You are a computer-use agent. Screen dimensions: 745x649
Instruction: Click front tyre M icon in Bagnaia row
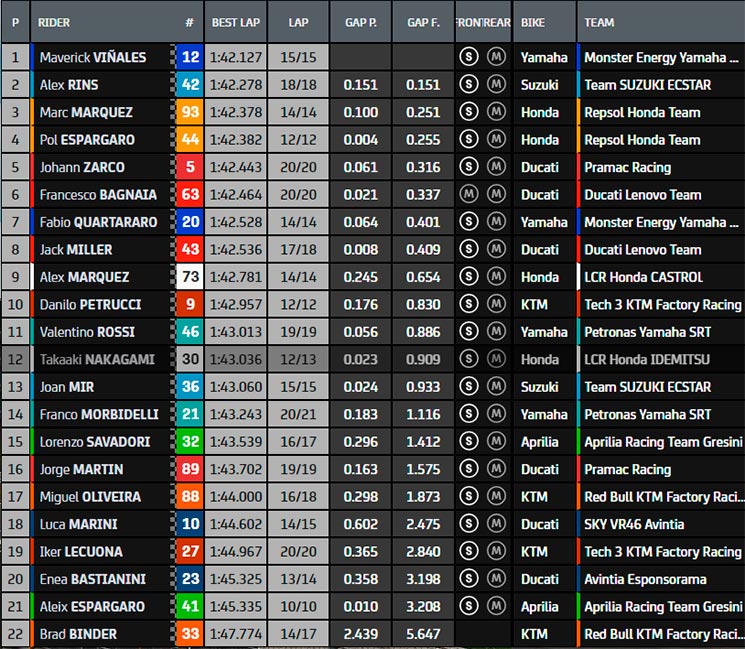pos(468,194)
